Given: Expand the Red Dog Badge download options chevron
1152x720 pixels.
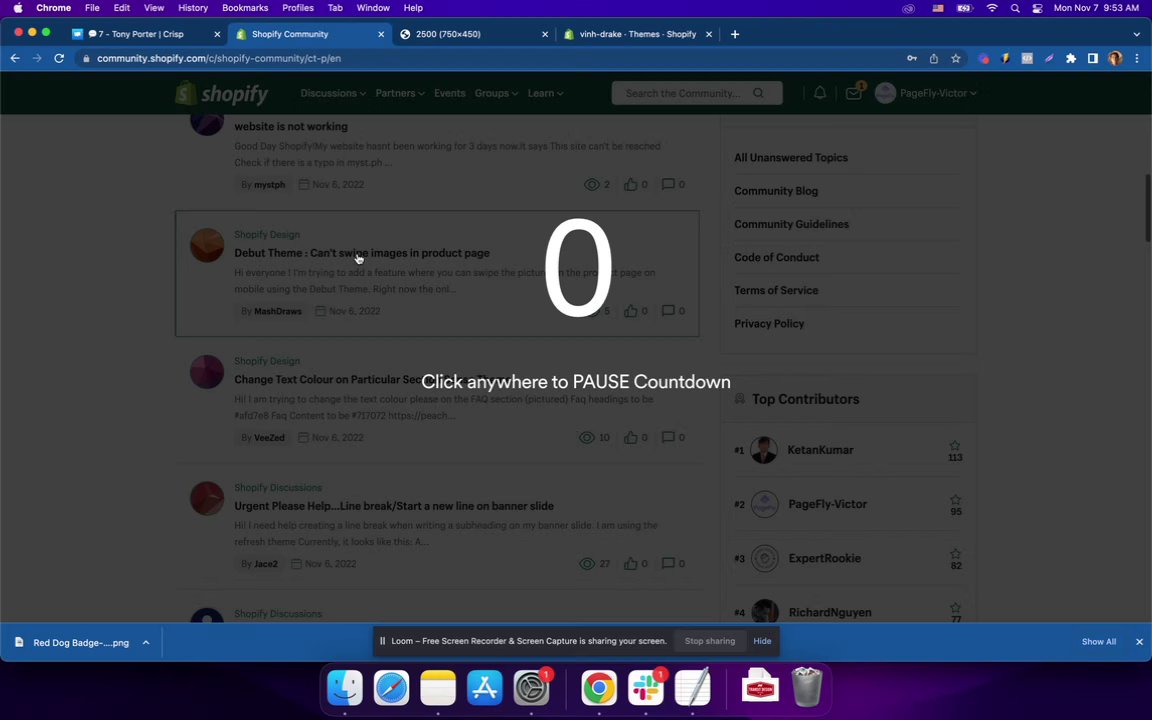Looking at the screenshot, I should click(x=146, y=642).
